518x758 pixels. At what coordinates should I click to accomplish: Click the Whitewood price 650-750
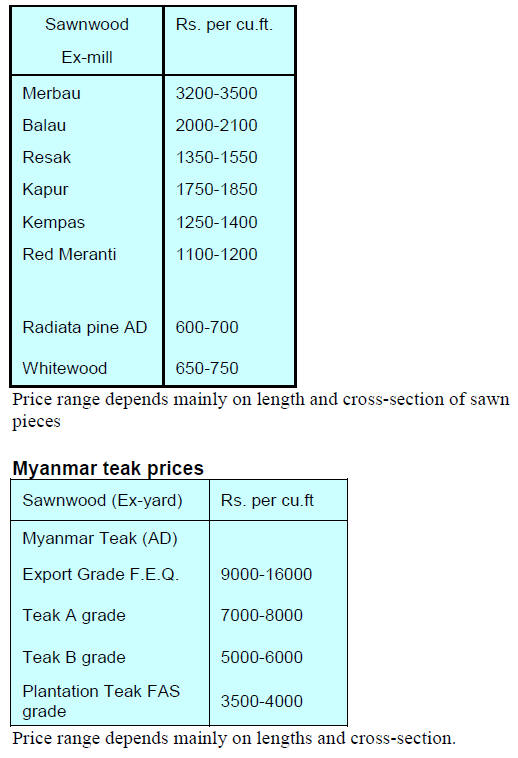pyautogui.click(x=207, y=368)
